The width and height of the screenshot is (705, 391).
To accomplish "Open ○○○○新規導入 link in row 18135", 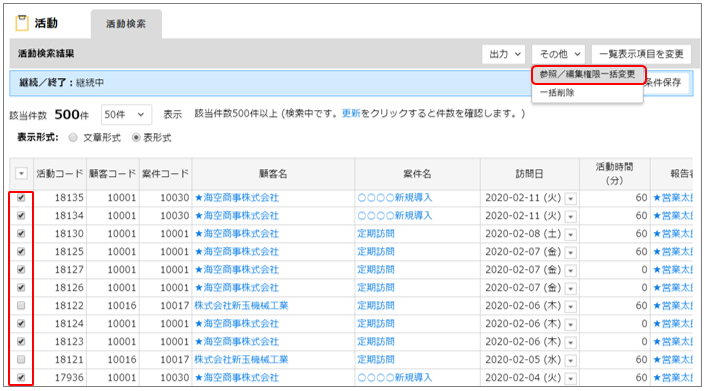I will pos(395,198).
